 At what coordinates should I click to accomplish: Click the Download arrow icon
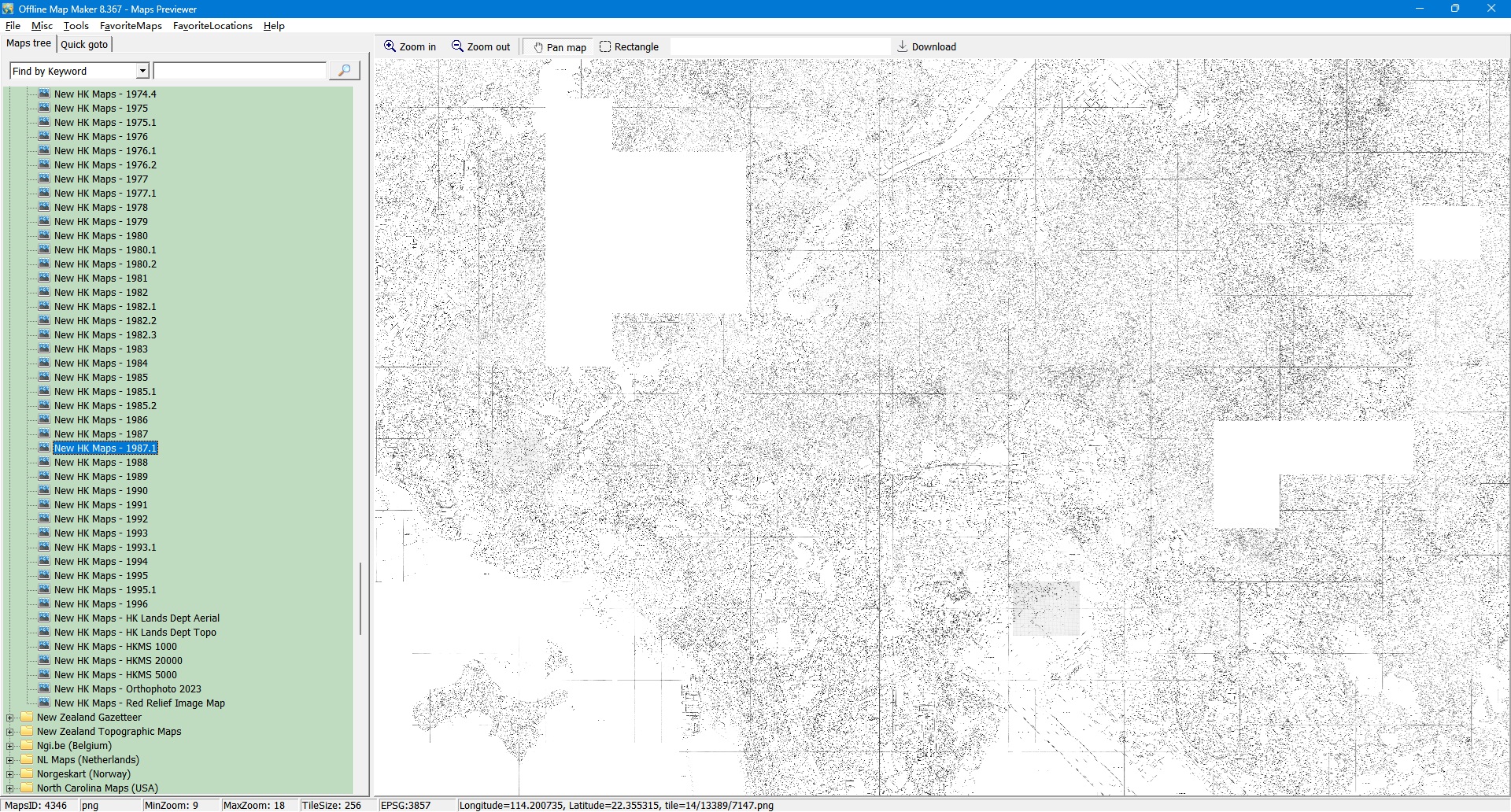[x=903, y=46]
